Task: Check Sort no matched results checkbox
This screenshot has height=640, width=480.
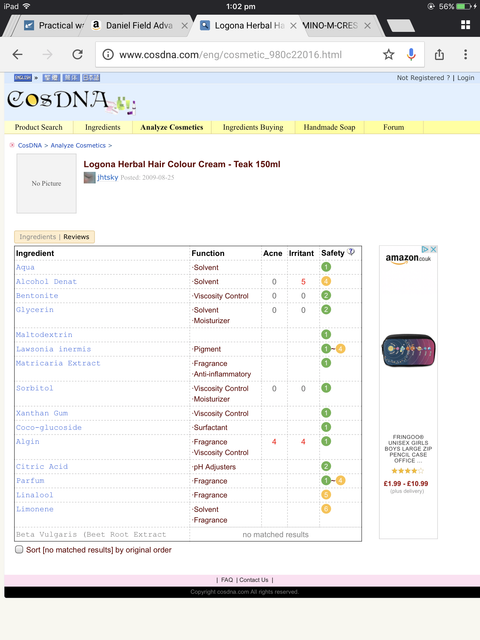Action: (x=19, y=549)
